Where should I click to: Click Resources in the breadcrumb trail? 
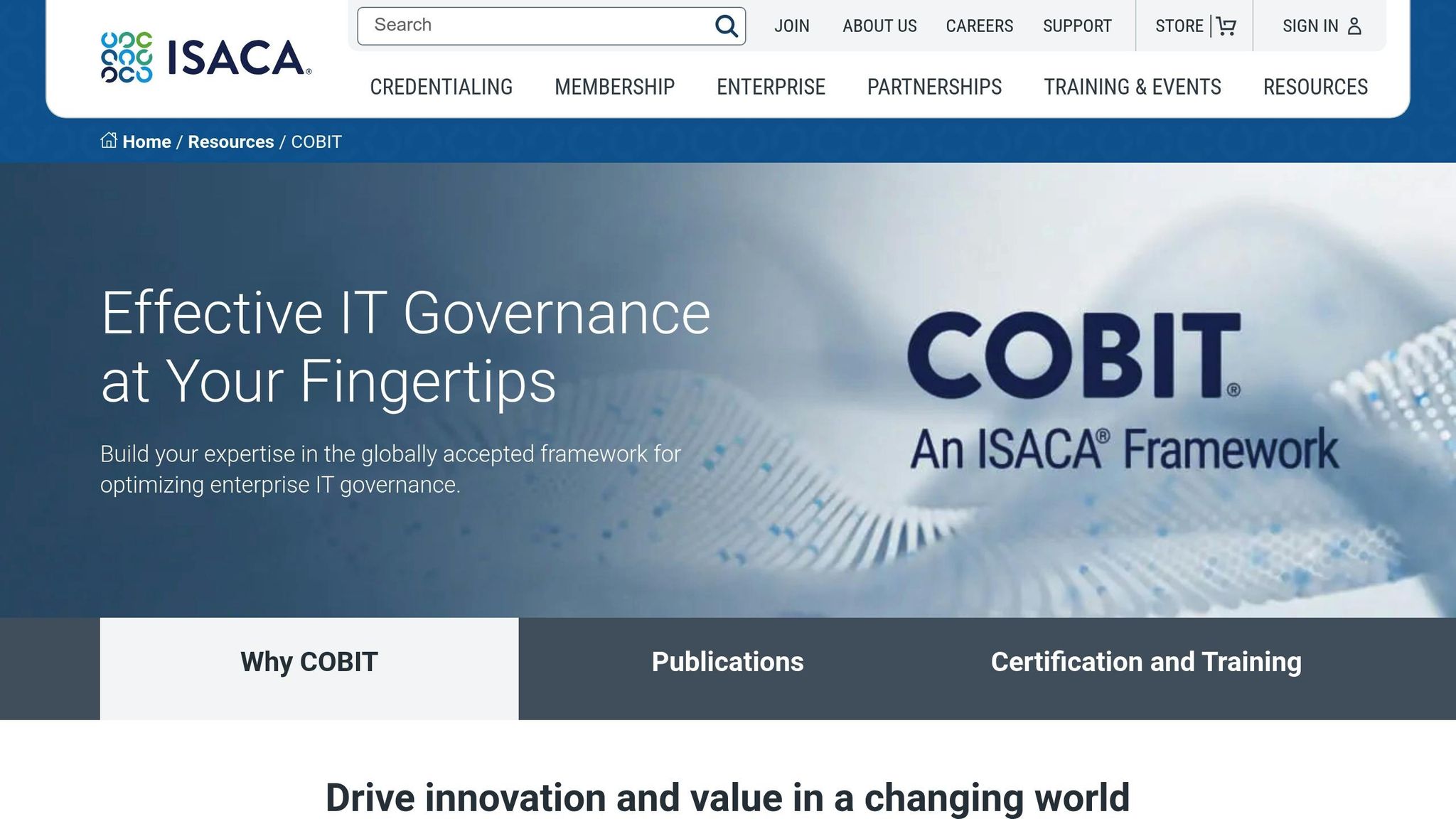pyautogui.click(x=230, y=141)
